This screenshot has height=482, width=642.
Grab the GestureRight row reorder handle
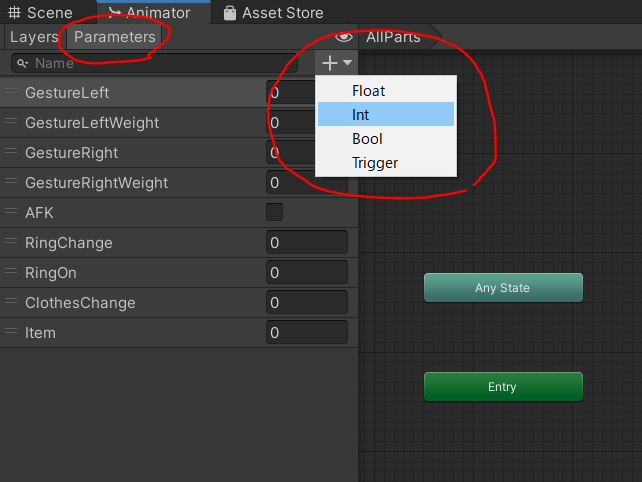tap(11, 151)
